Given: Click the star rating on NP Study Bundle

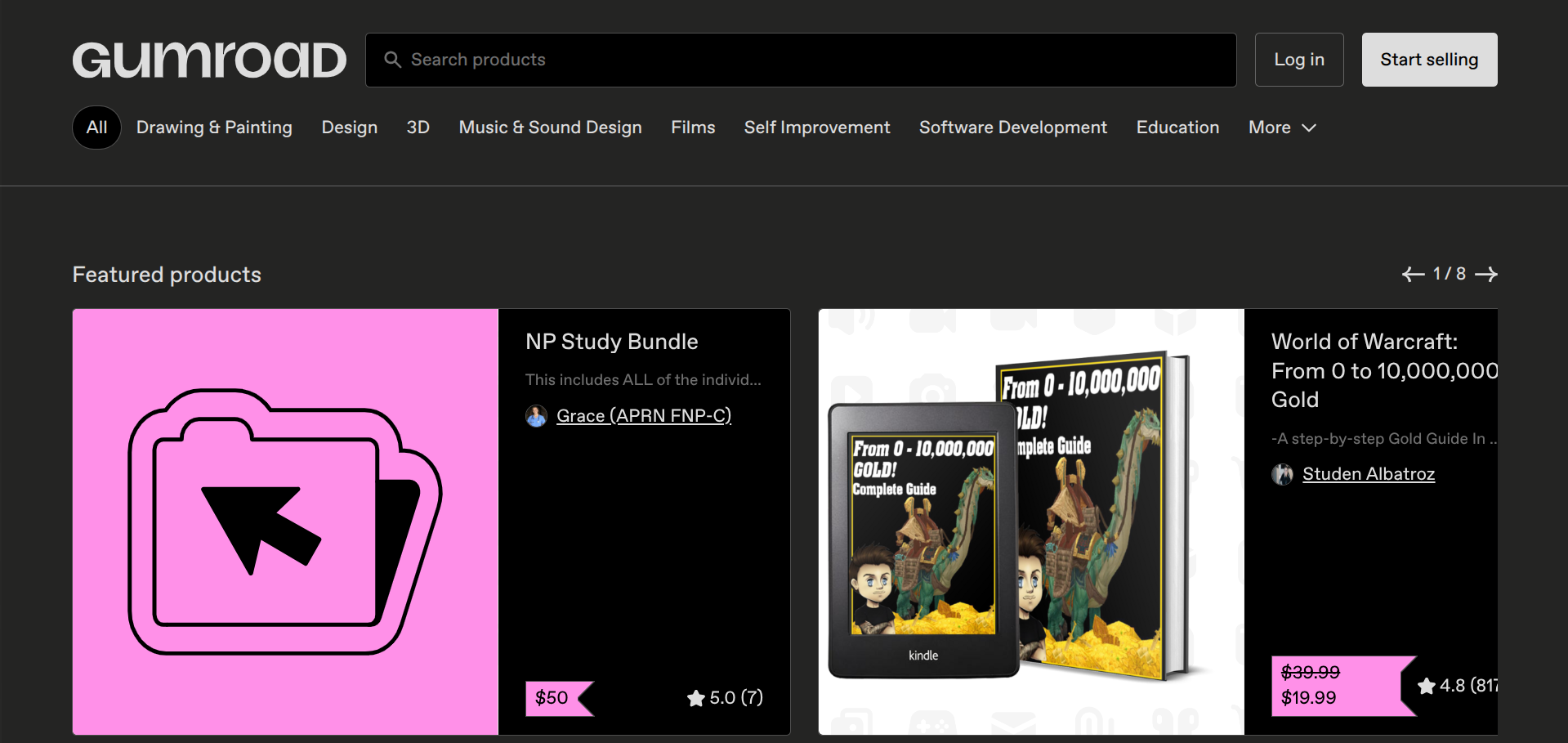Looking at the screenshot, I should coord(725,698).
